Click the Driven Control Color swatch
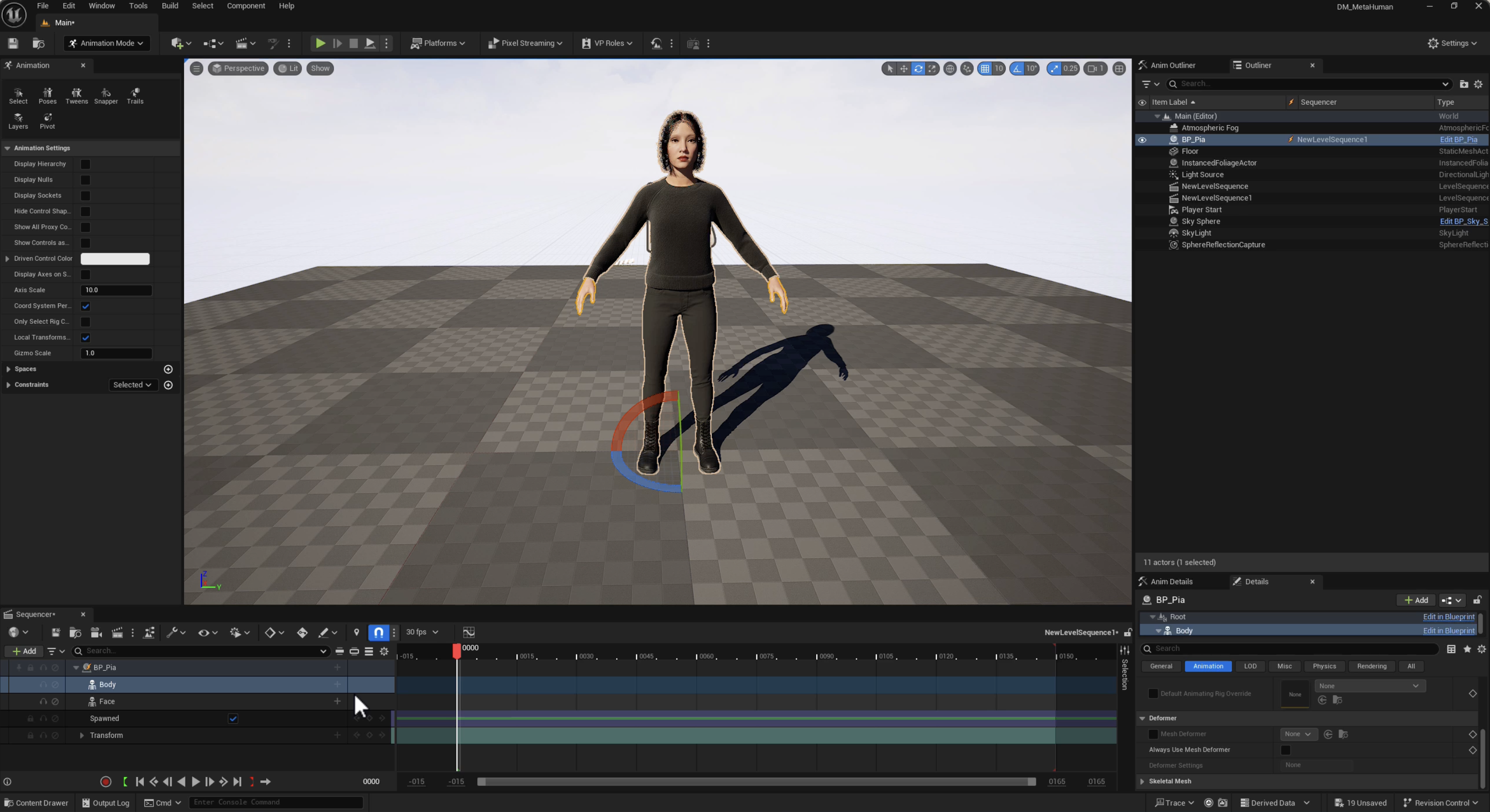This screenshot has width=1490, height=812. click(115, 259)
